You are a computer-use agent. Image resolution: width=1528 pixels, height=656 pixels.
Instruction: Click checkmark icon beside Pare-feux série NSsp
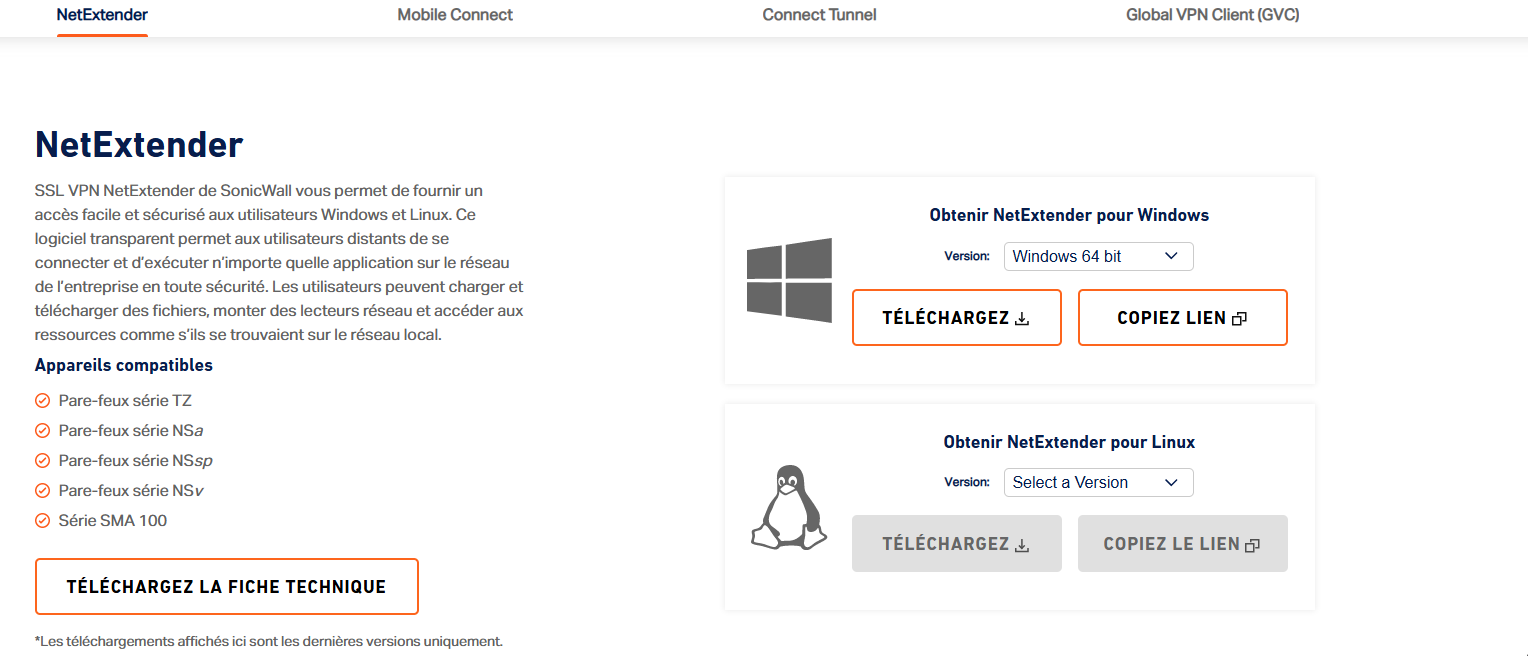tap(43, 461)
